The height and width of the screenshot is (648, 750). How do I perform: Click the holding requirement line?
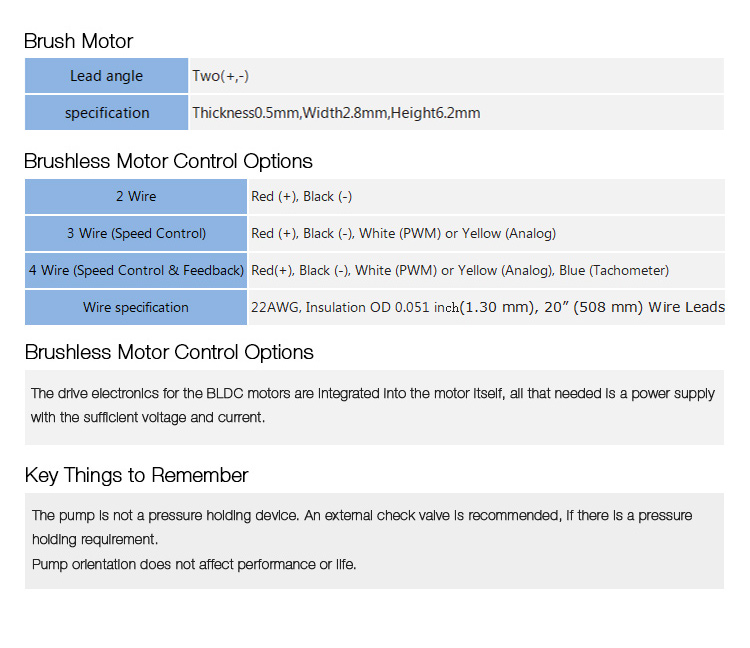(95, 539)
